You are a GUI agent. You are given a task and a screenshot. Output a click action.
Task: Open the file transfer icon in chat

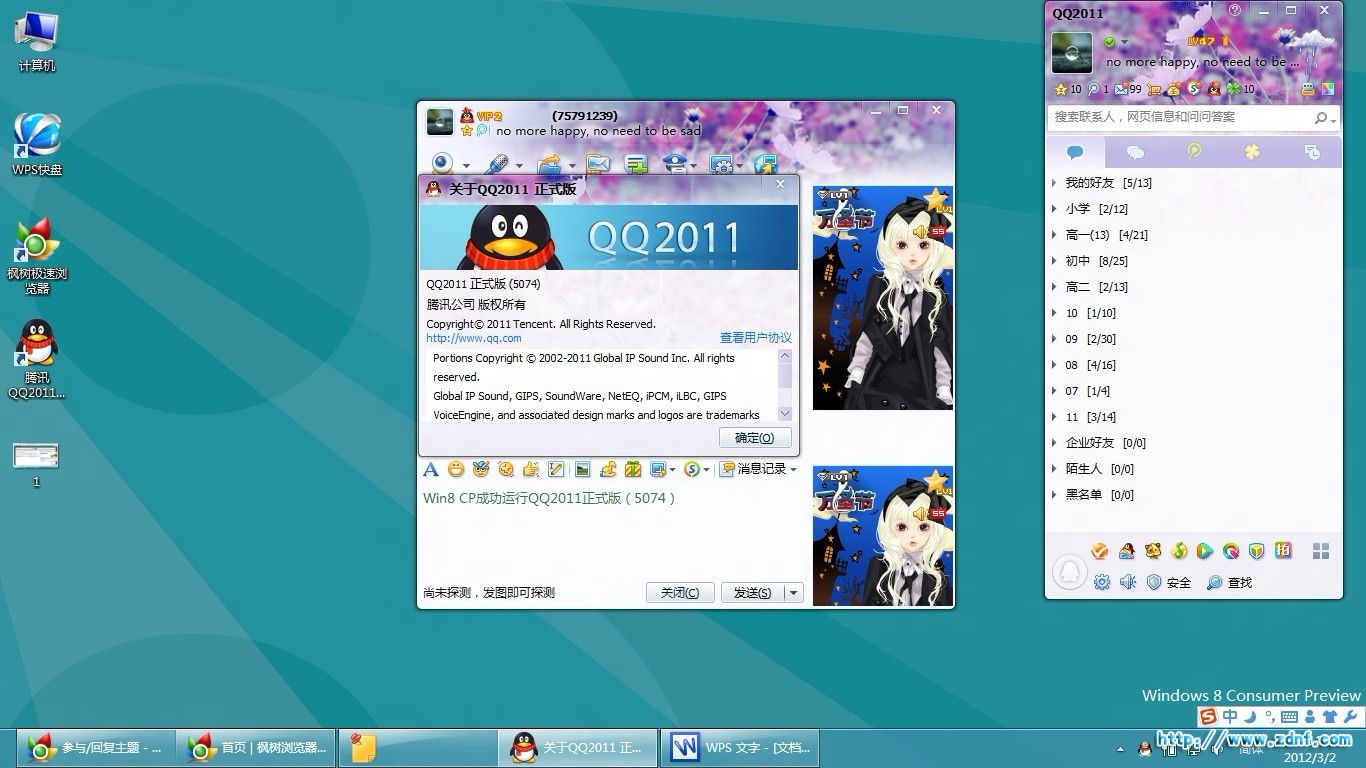(x=549, y=164)
